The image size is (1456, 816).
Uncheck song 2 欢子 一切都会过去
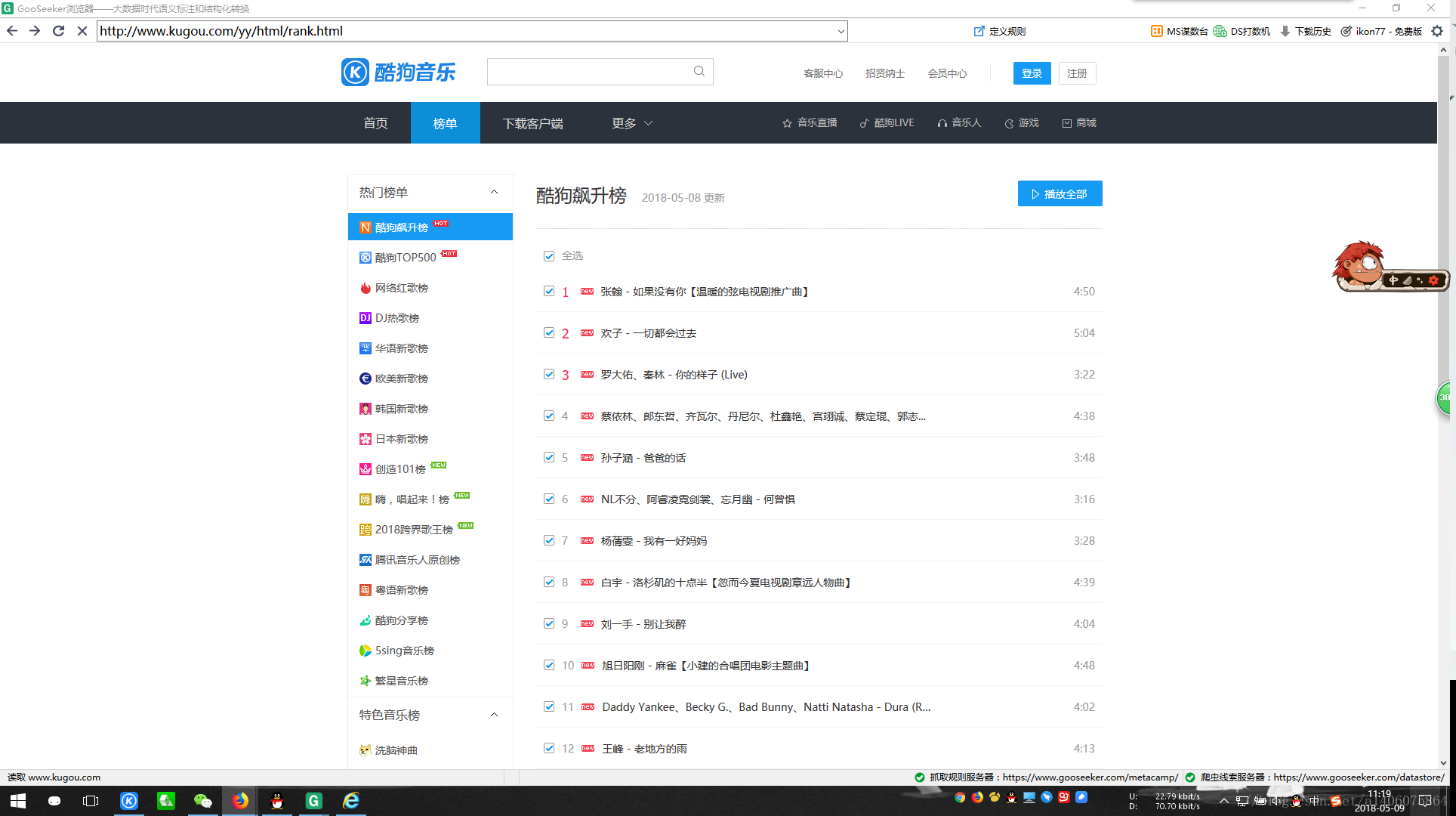(x=549, y=332)
